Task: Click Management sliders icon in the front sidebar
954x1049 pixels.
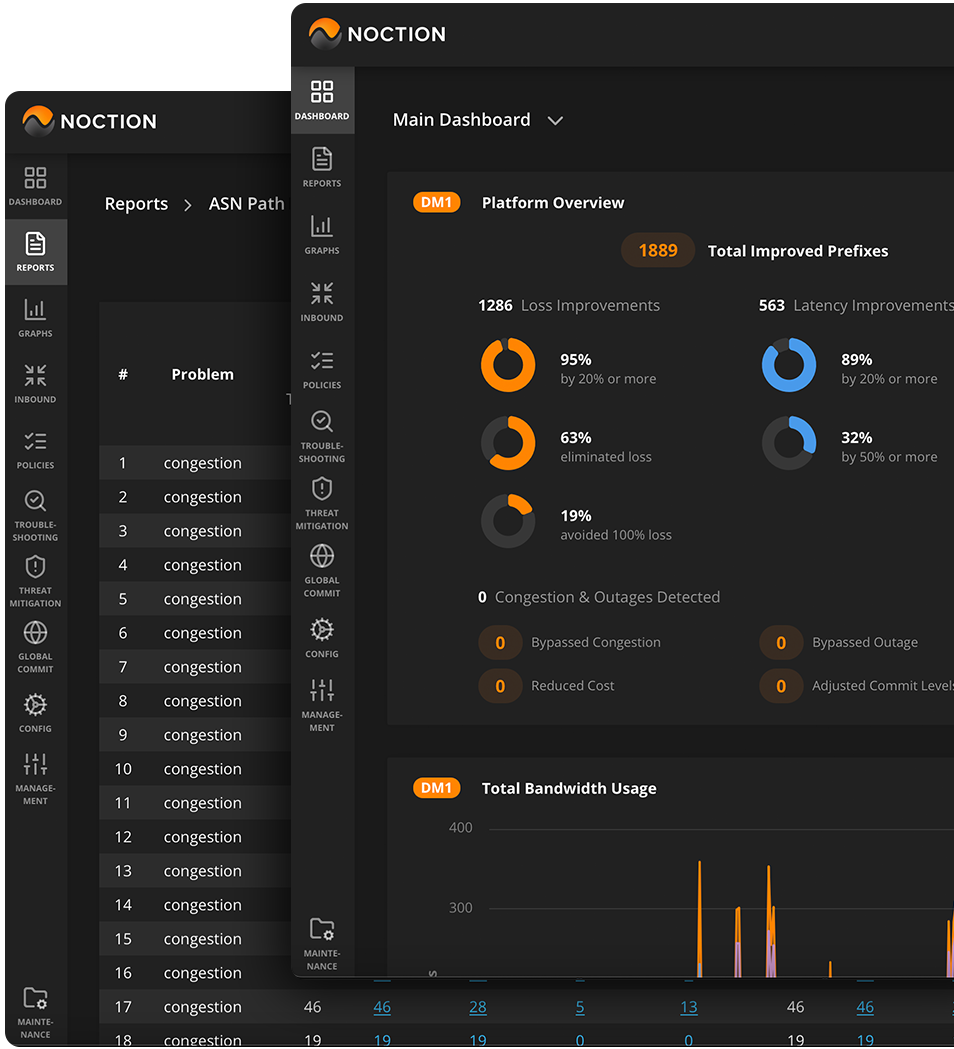Action: (322, 704)
